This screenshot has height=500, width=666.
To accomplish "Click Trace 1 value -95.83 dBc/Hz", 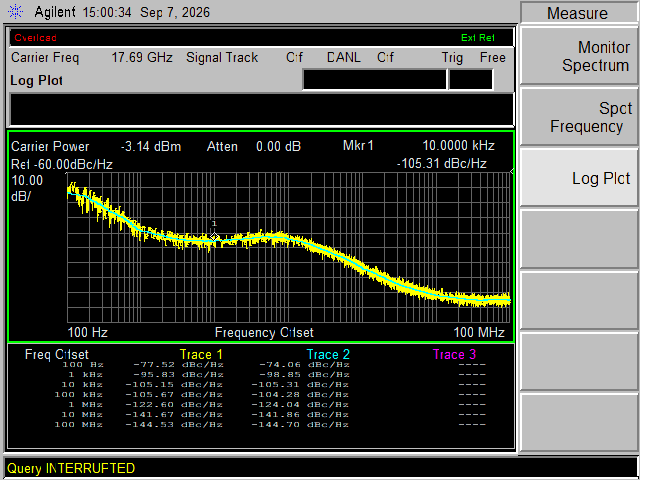I will coord(178,375).
